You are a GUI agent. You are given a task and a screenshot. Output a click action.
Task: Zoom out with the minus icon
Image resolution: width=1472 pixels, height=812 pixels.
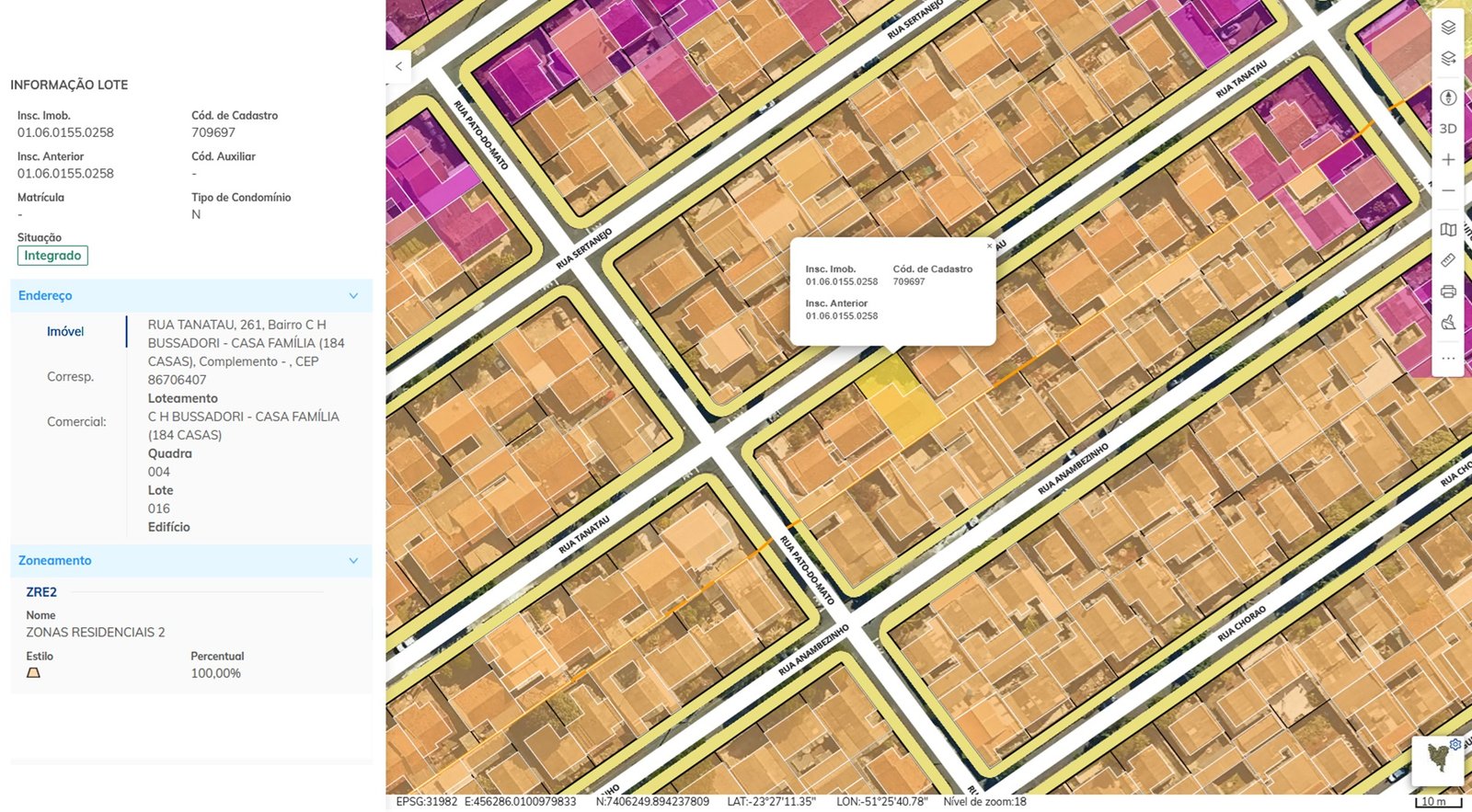(x=1448, y=190)
